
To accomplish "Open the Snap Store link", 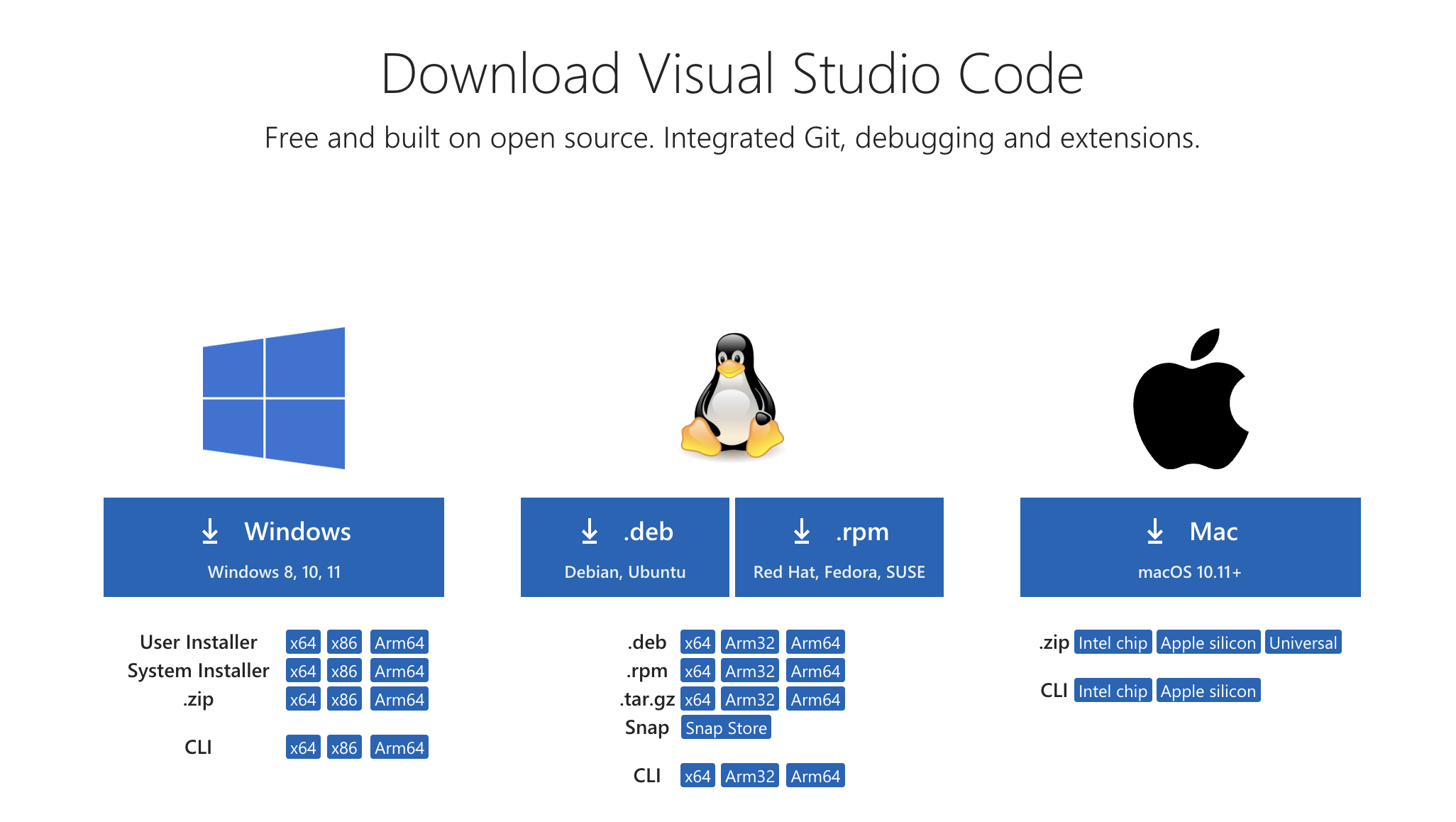I will [726, 728].
